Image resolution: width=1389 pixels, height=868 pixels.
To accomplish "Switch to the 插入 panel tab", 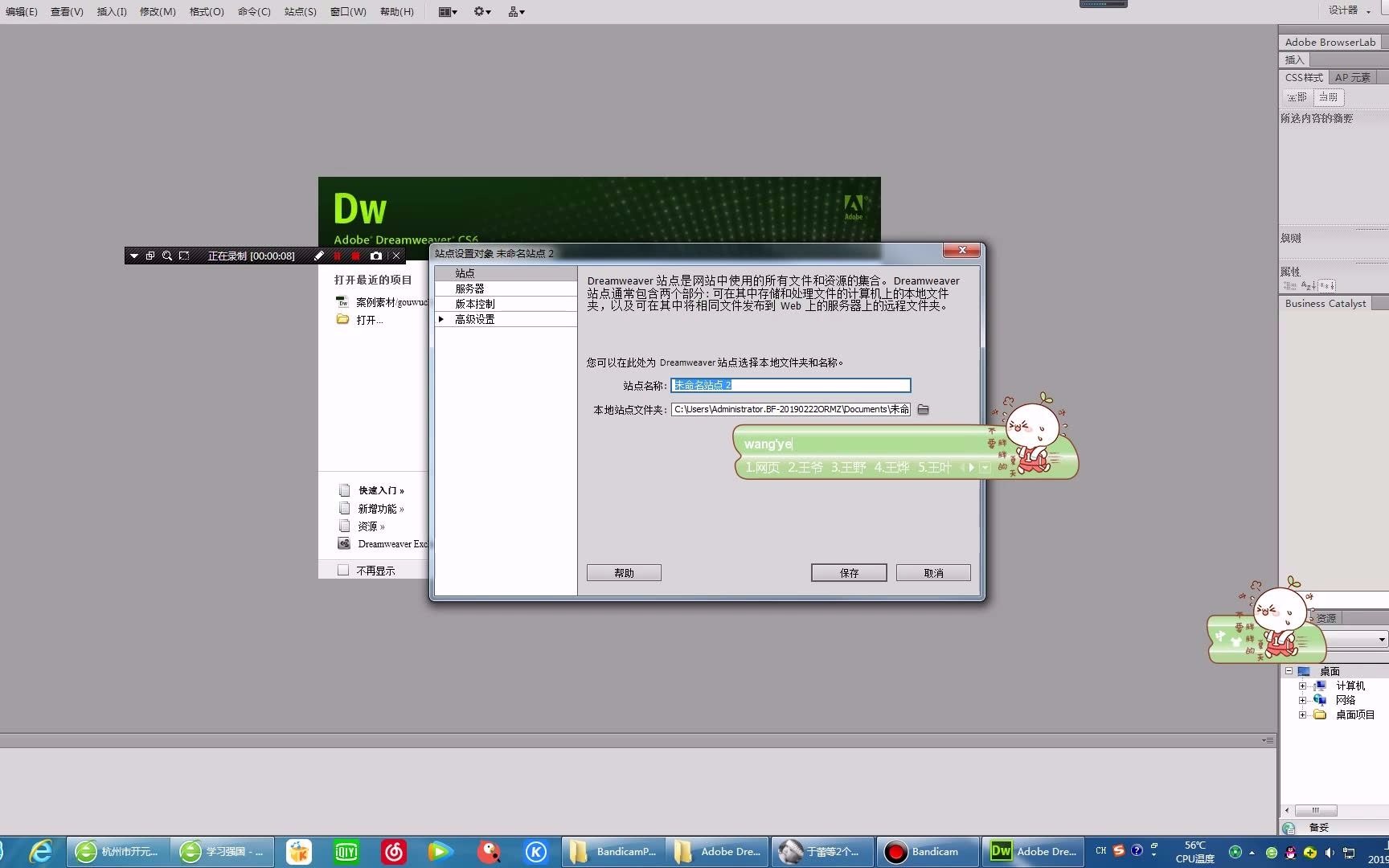I will (x=1294, y=59).
